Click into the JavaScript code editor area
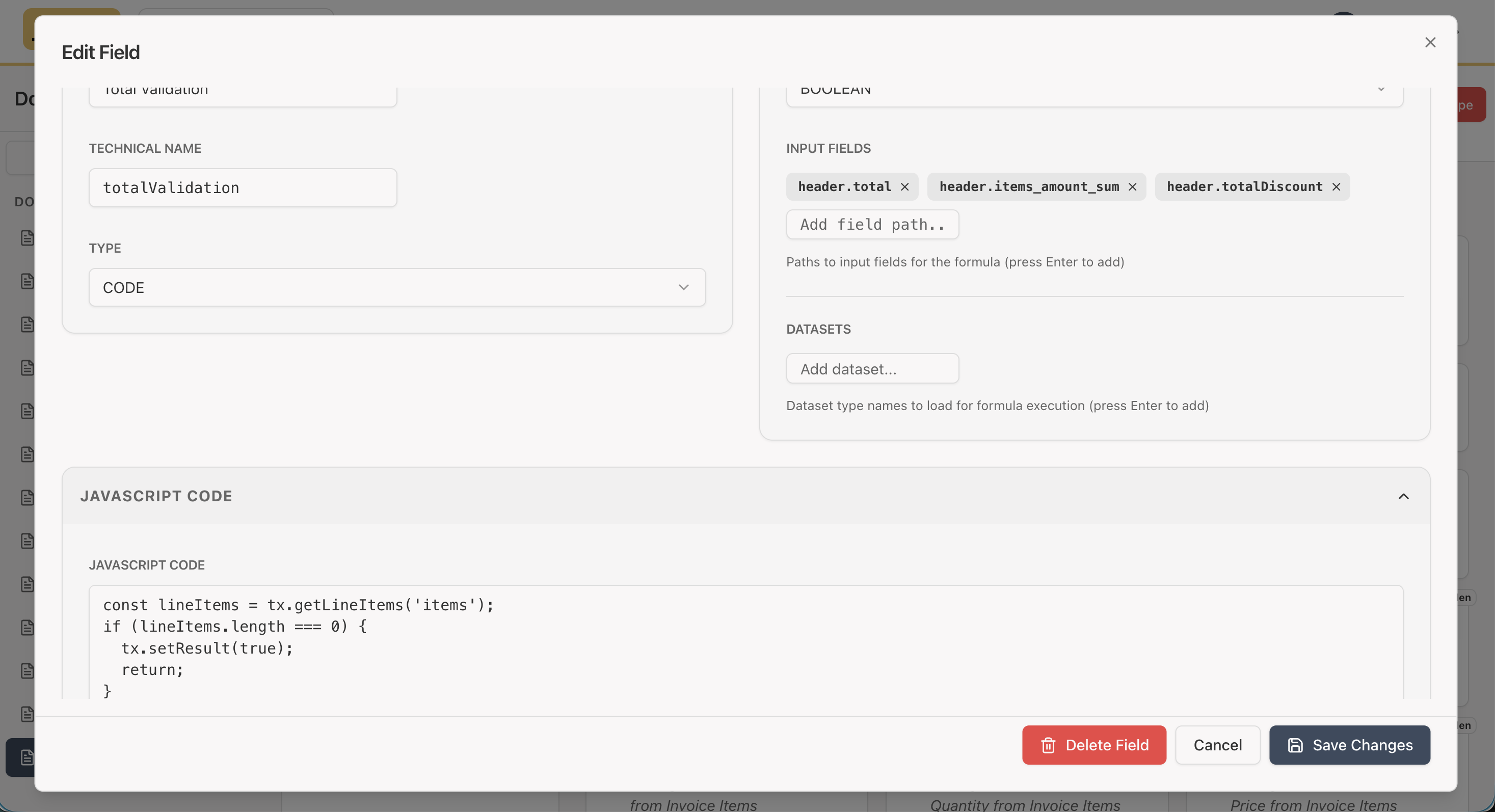This screenshot has width=1495, height=812. point(745,644)
